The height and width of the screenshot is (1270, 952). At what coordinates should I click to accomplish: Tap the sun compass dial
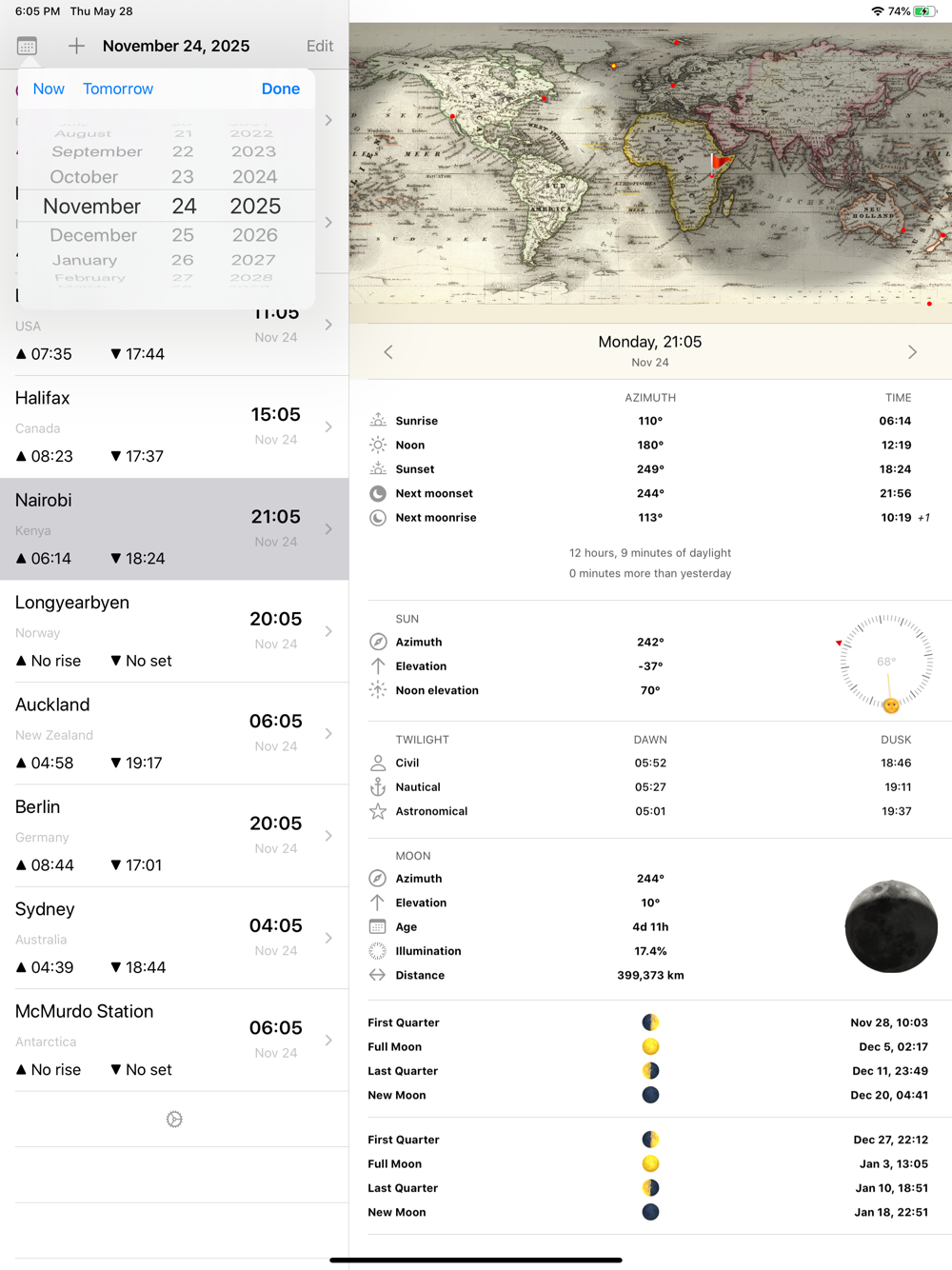point(886,662)
